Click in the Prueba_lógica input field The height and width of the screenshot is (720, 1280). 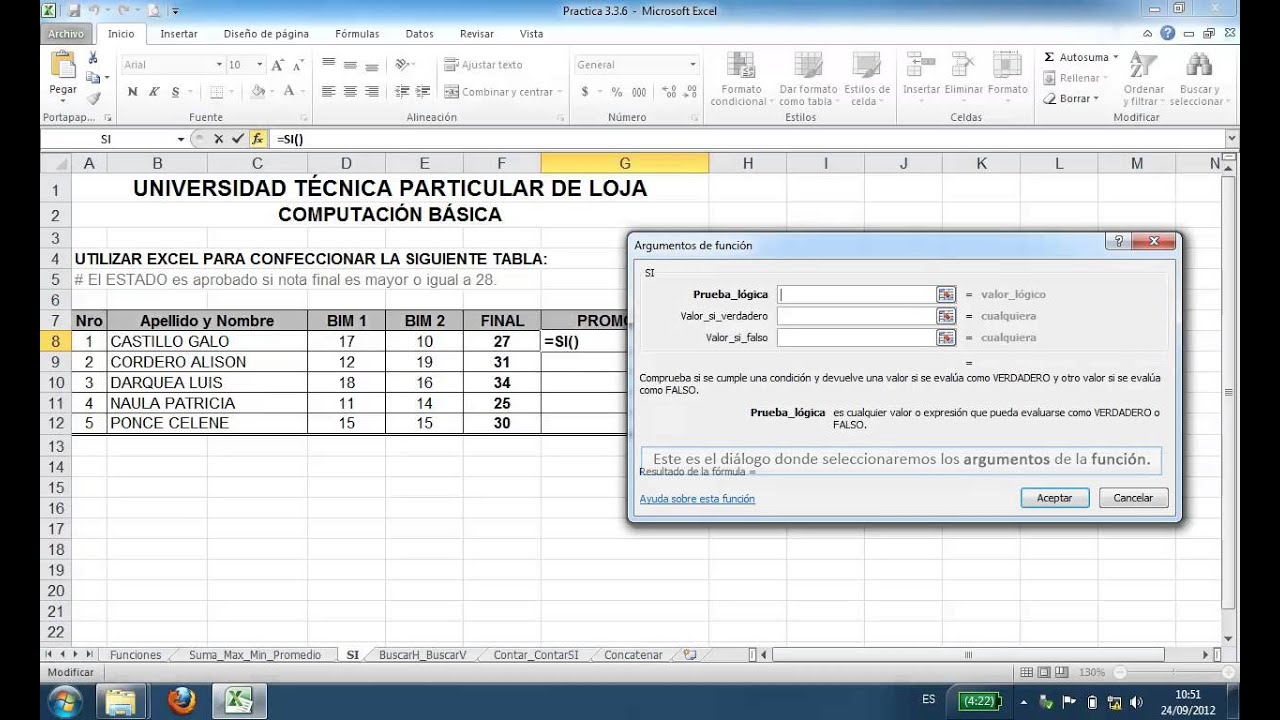[856, 294]
